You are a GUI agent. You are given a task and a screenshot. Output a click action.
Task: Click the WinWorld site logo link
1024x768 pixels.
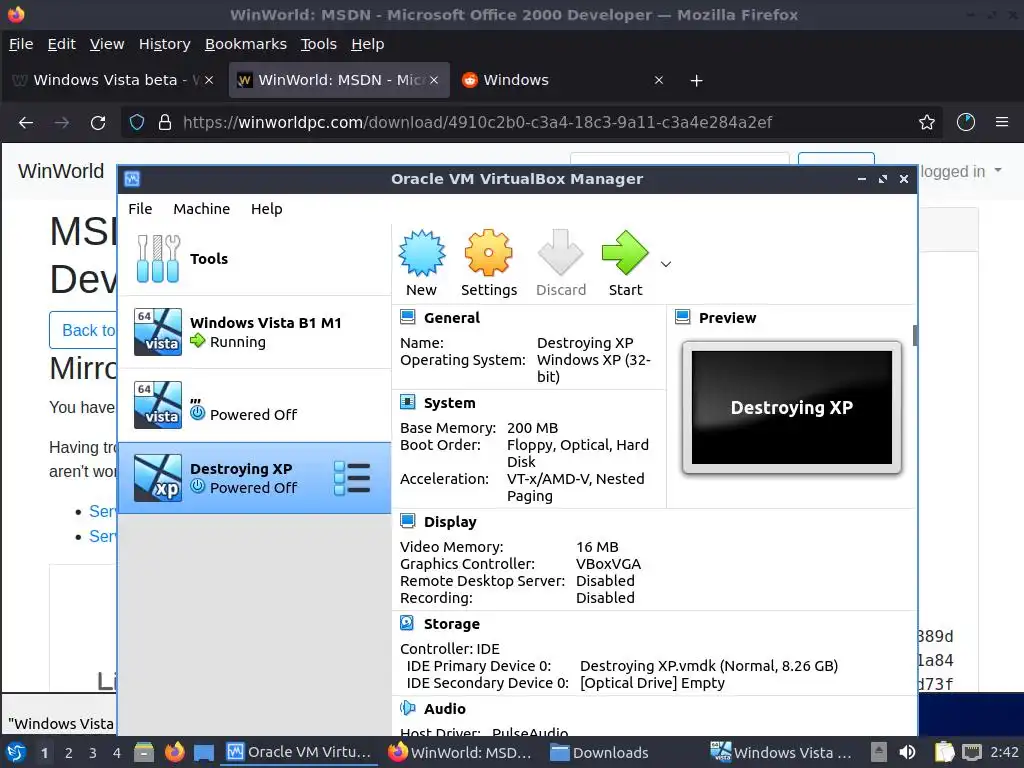pyautogui.click(x=61, y=171)
